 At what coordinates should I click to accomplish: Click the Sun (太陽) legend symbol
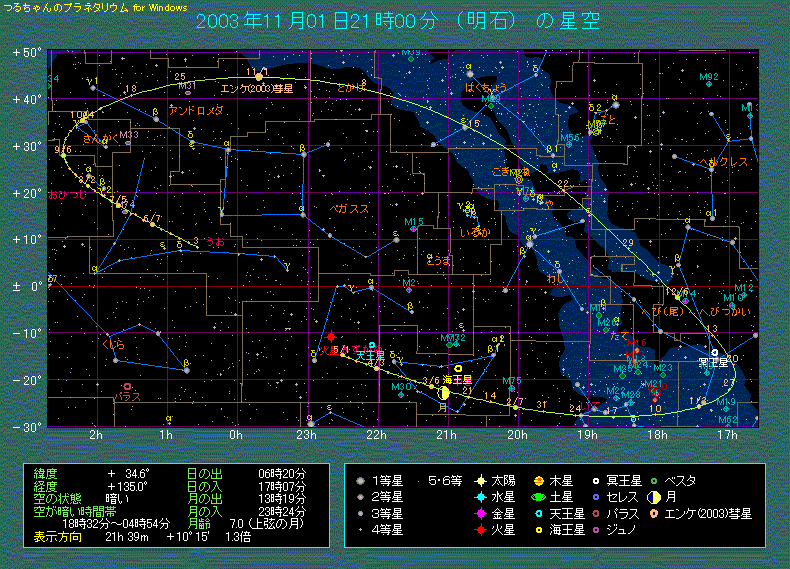[481, 481]
